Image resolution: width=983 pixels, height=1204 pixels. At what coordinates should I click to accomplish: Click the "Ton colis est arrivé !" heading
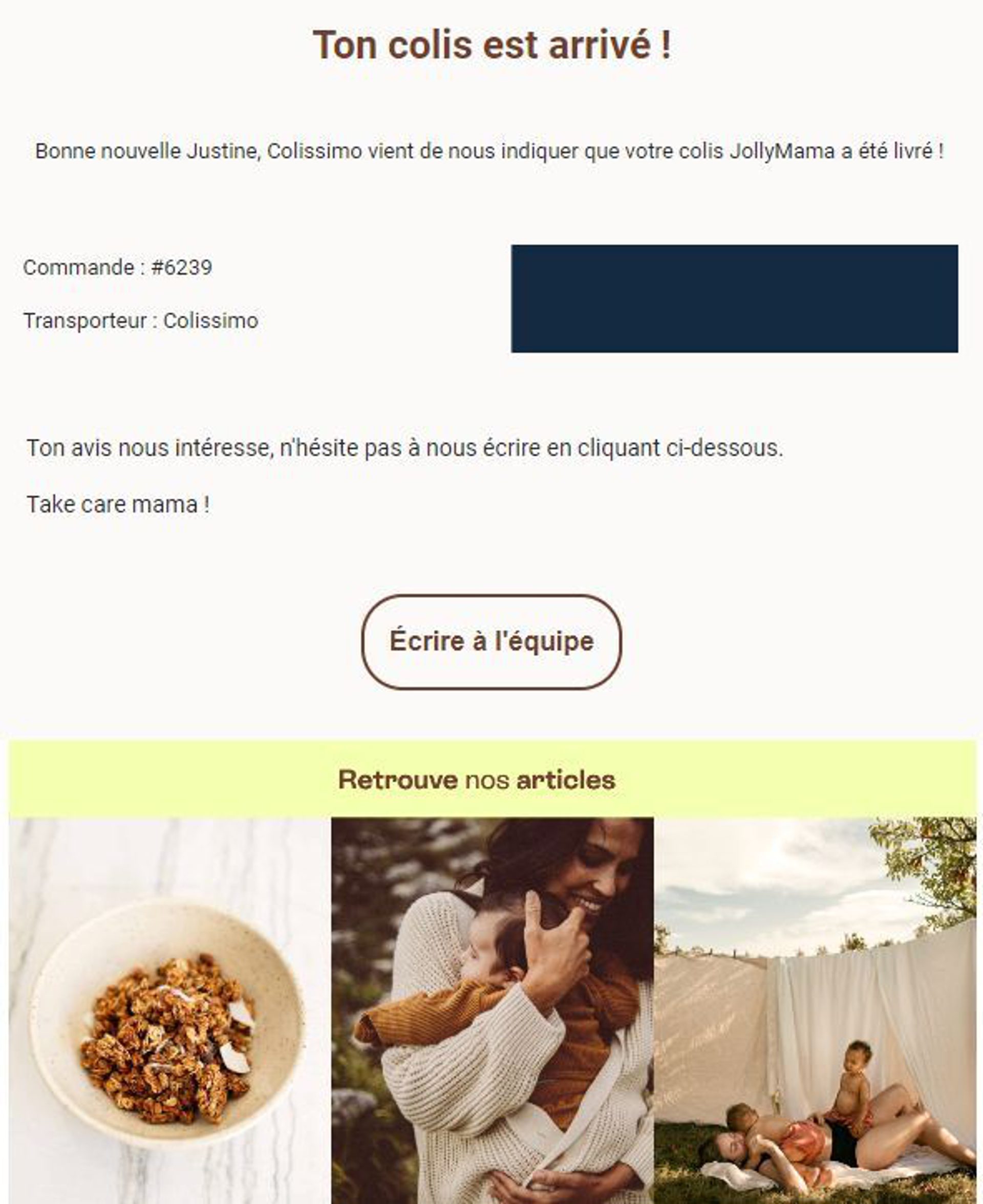[492, 45]
